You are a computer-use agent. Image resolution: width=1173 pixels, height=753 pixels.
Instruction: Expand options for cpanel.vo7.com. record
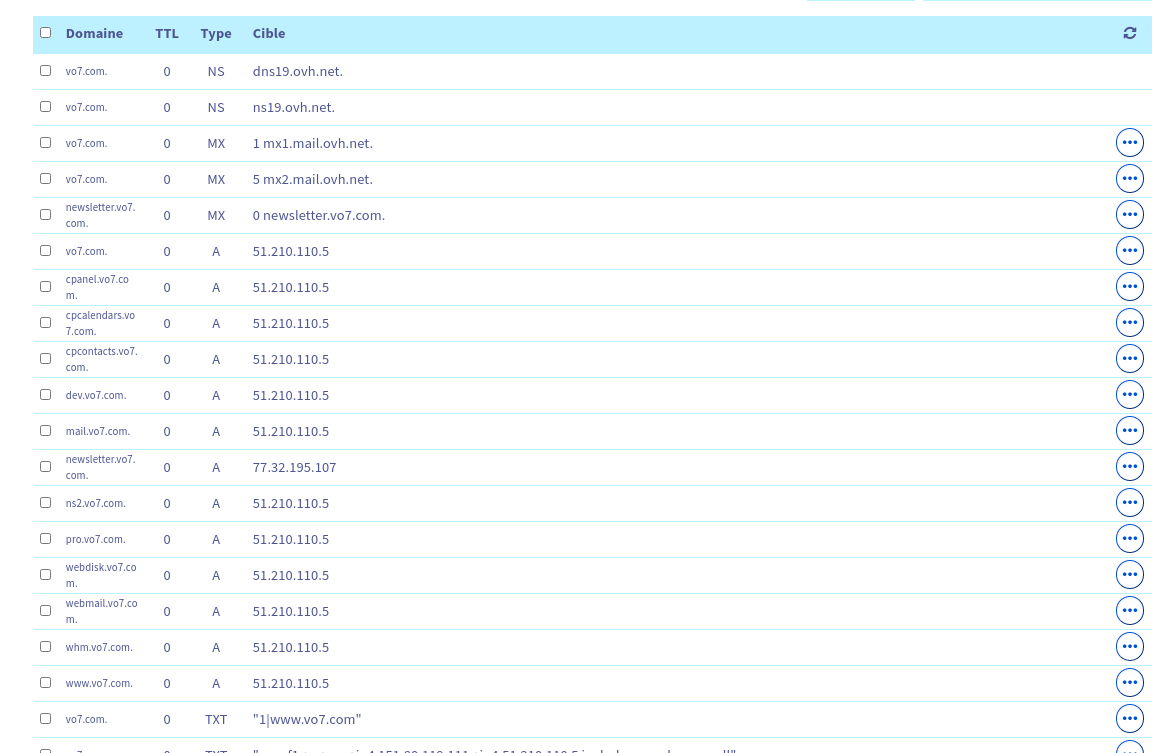1129,287
